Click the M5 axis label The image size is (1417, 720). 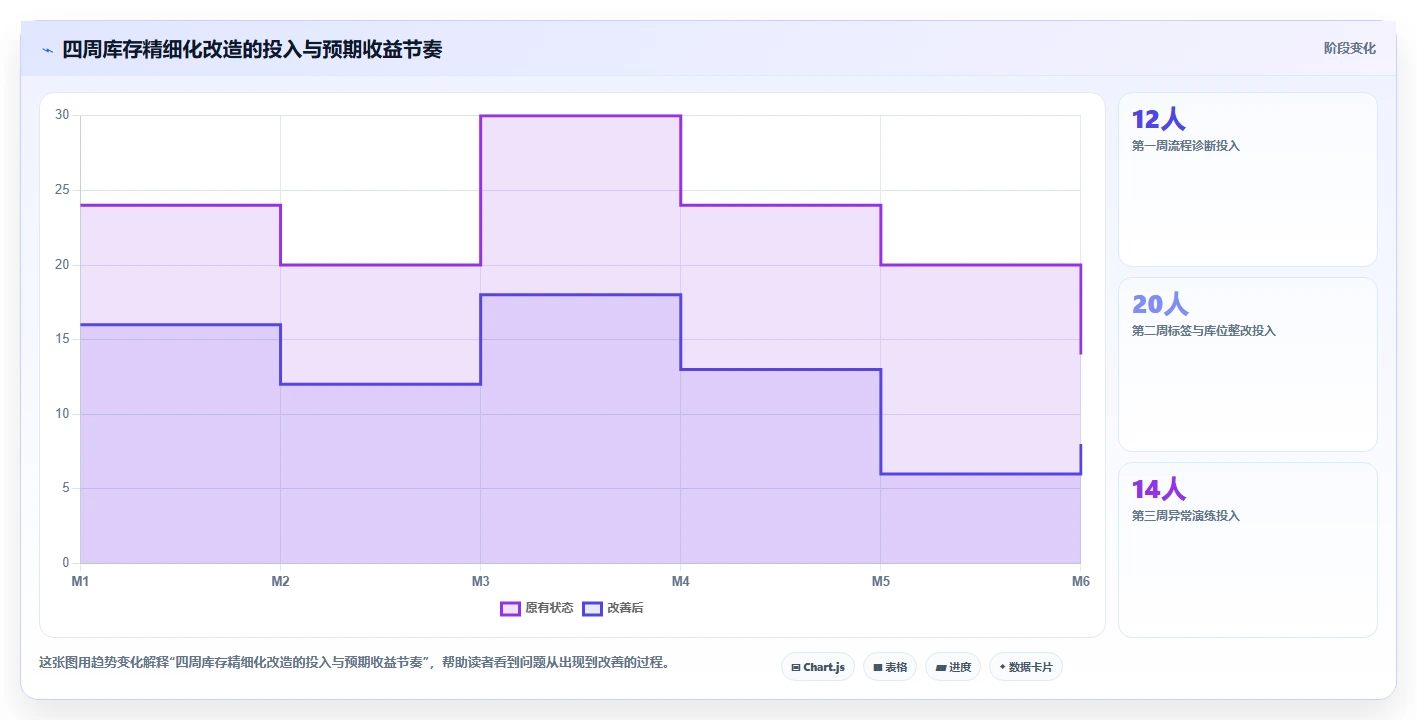(880, 581)
